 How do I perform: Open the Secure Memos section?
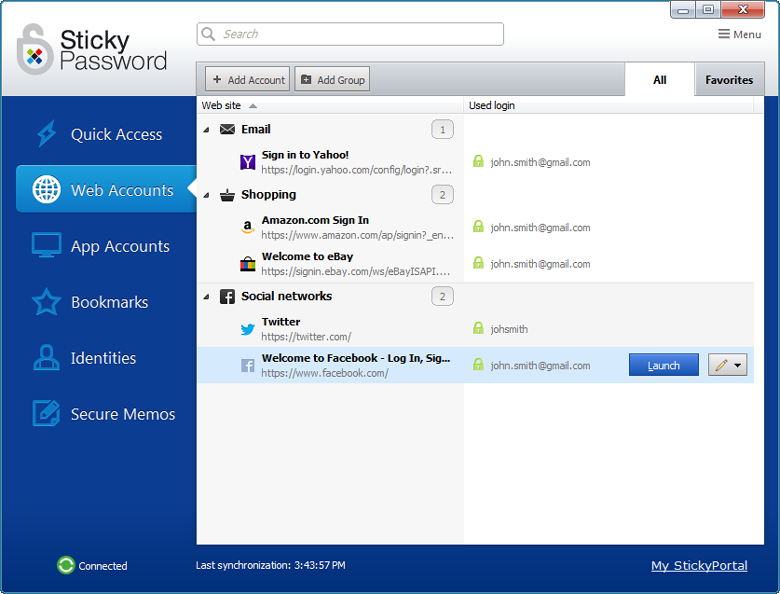(x=122, y=414)
